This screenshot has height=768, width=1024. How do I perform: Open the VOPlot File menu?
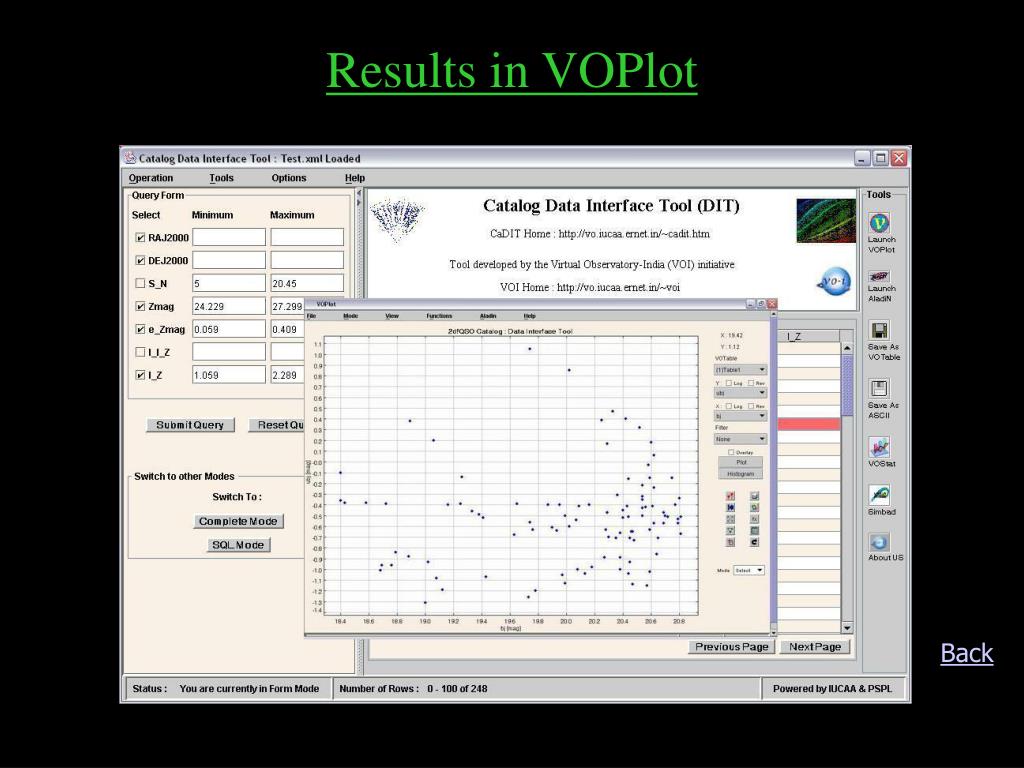pos(312,315)
